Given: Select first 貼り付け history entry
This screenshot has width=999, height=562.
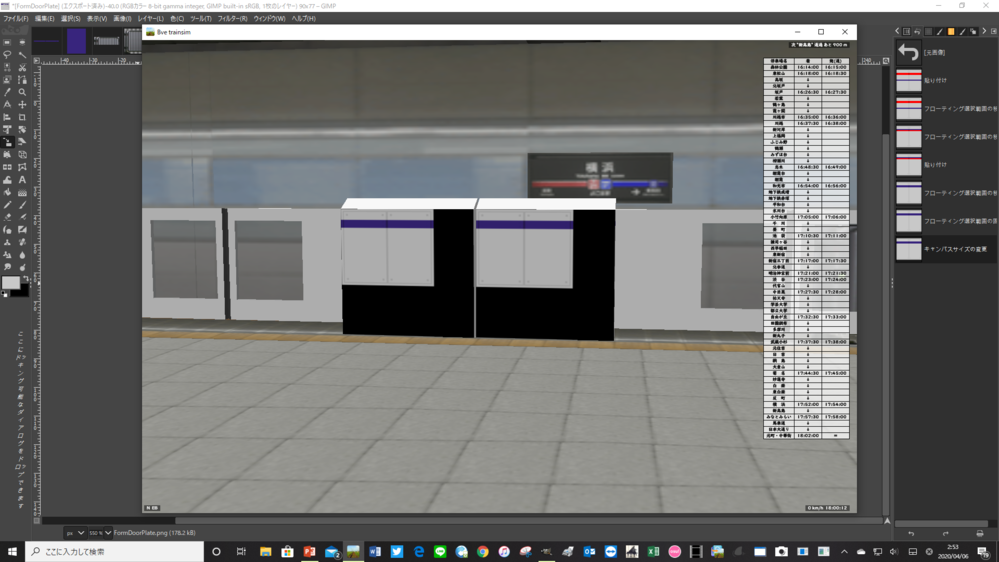Looking at the screenshot, I should 947,80.
